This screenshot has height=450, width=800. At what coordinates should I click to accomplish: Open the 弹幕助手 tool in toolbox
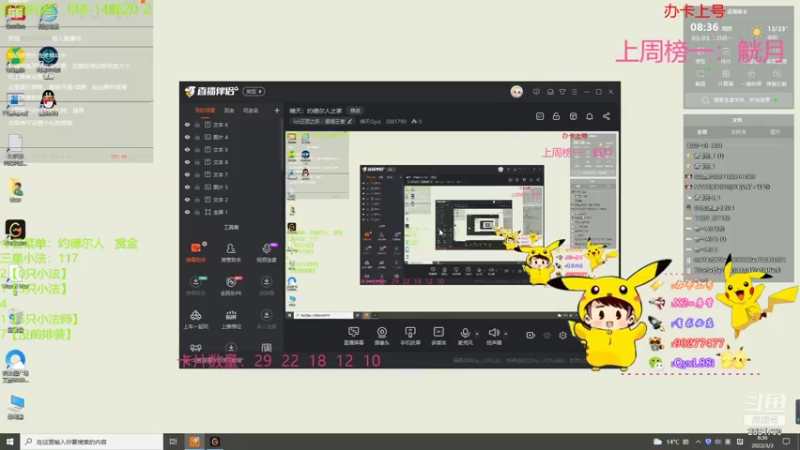195,253
